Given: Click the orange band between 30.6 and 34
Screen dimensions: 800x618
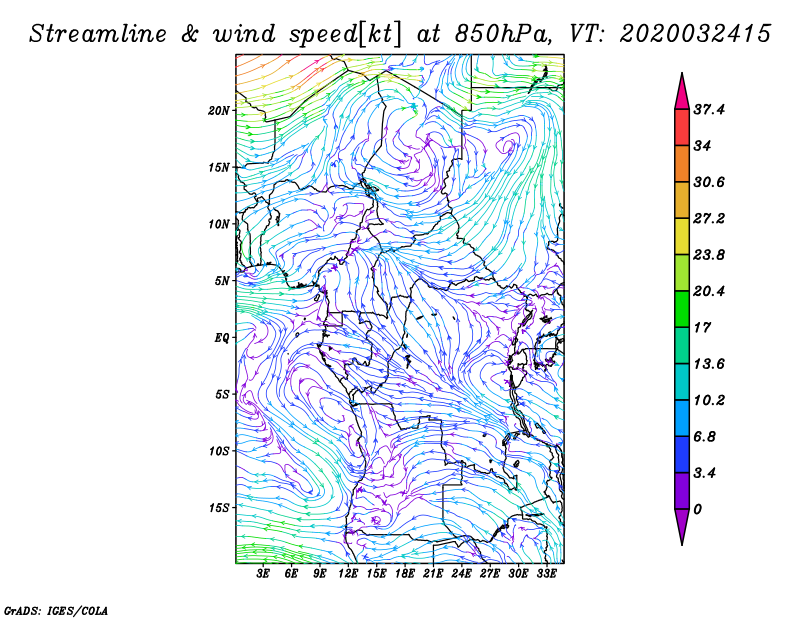Looking at the screenshot, I should tap(683, 163).
